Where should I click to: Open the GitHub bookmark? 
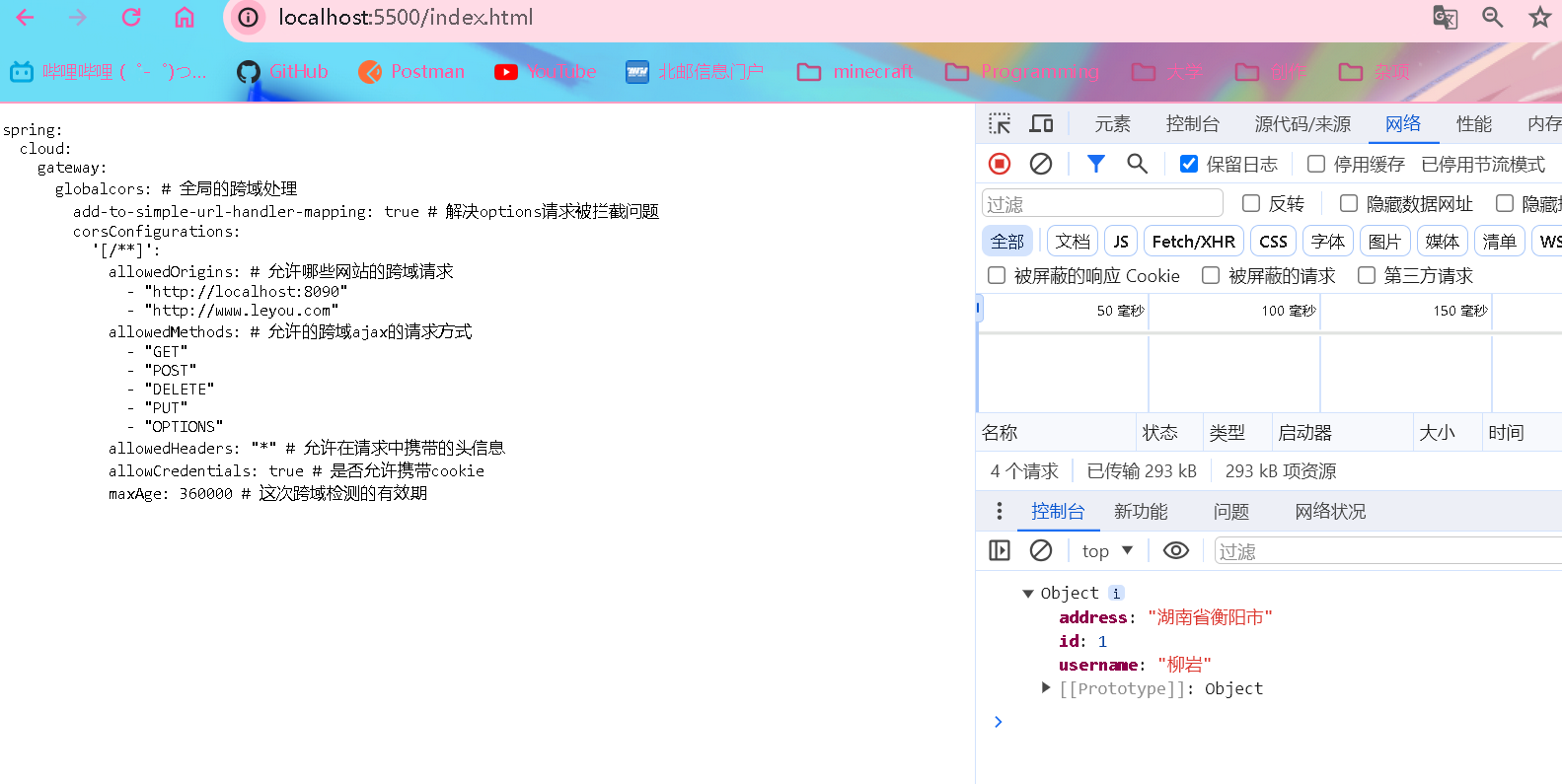[x=282, y=71]
